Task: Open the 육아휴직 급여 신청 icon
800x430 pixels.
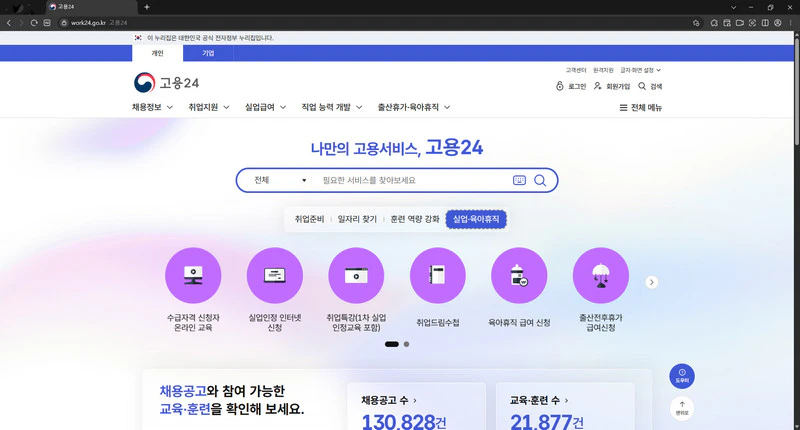Action: [x=519, y=275]
